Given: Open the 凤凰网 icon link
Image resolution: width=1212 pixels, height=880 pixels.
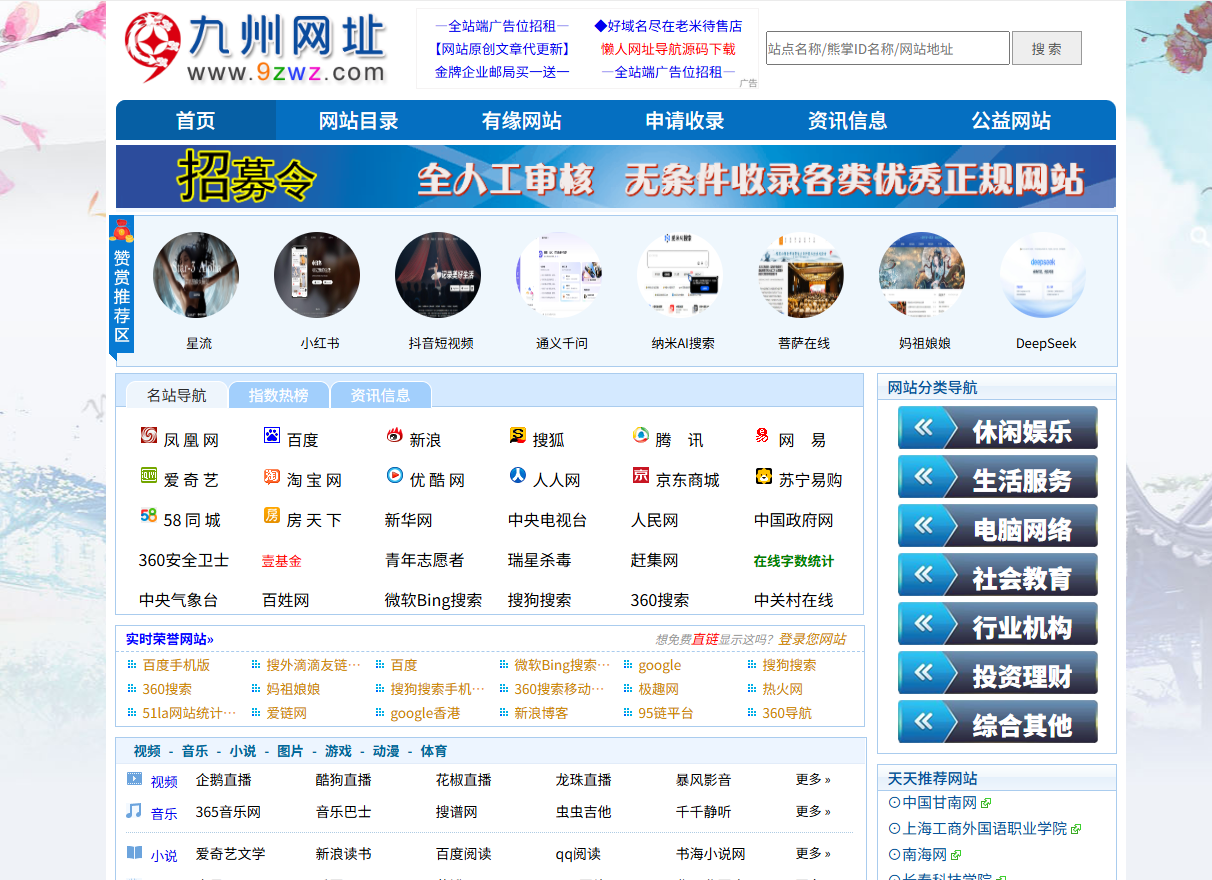Looking at the screenshot, I should click(x=149, y=435).
